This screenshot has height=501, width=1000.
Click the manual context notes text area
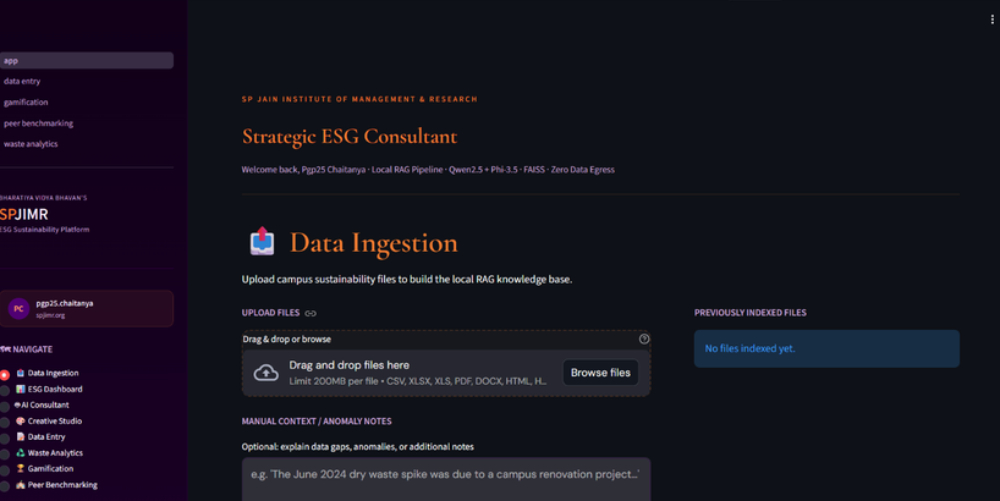446,479
